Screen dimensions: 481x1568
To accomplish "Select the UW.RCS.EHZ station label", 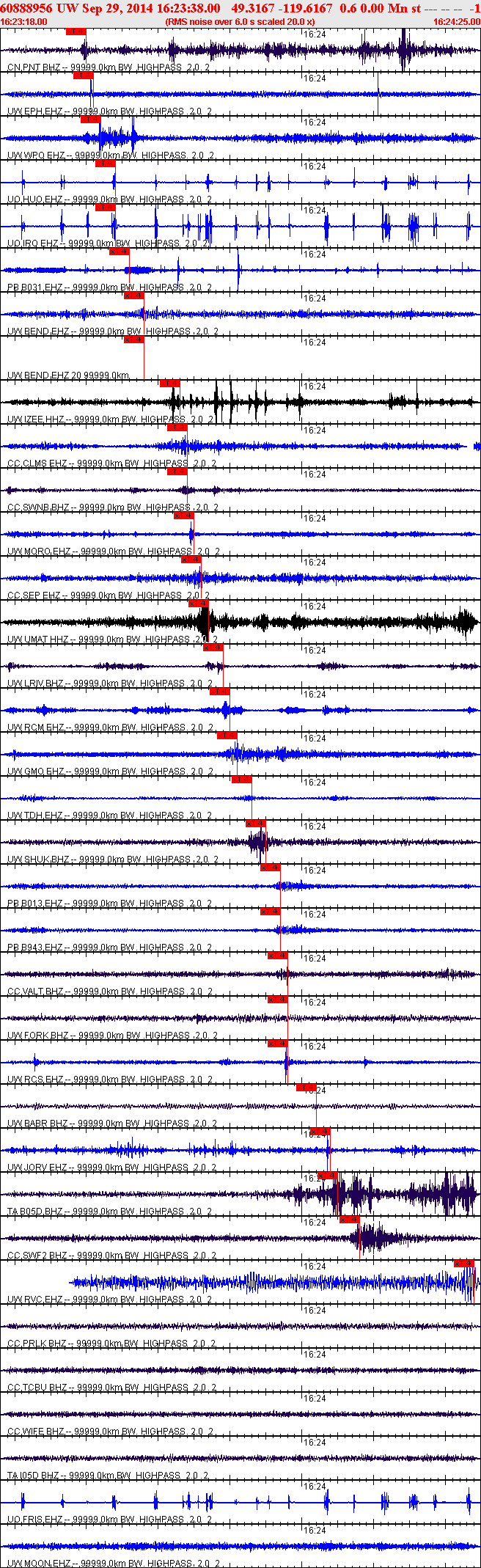I will (109, 1080).
